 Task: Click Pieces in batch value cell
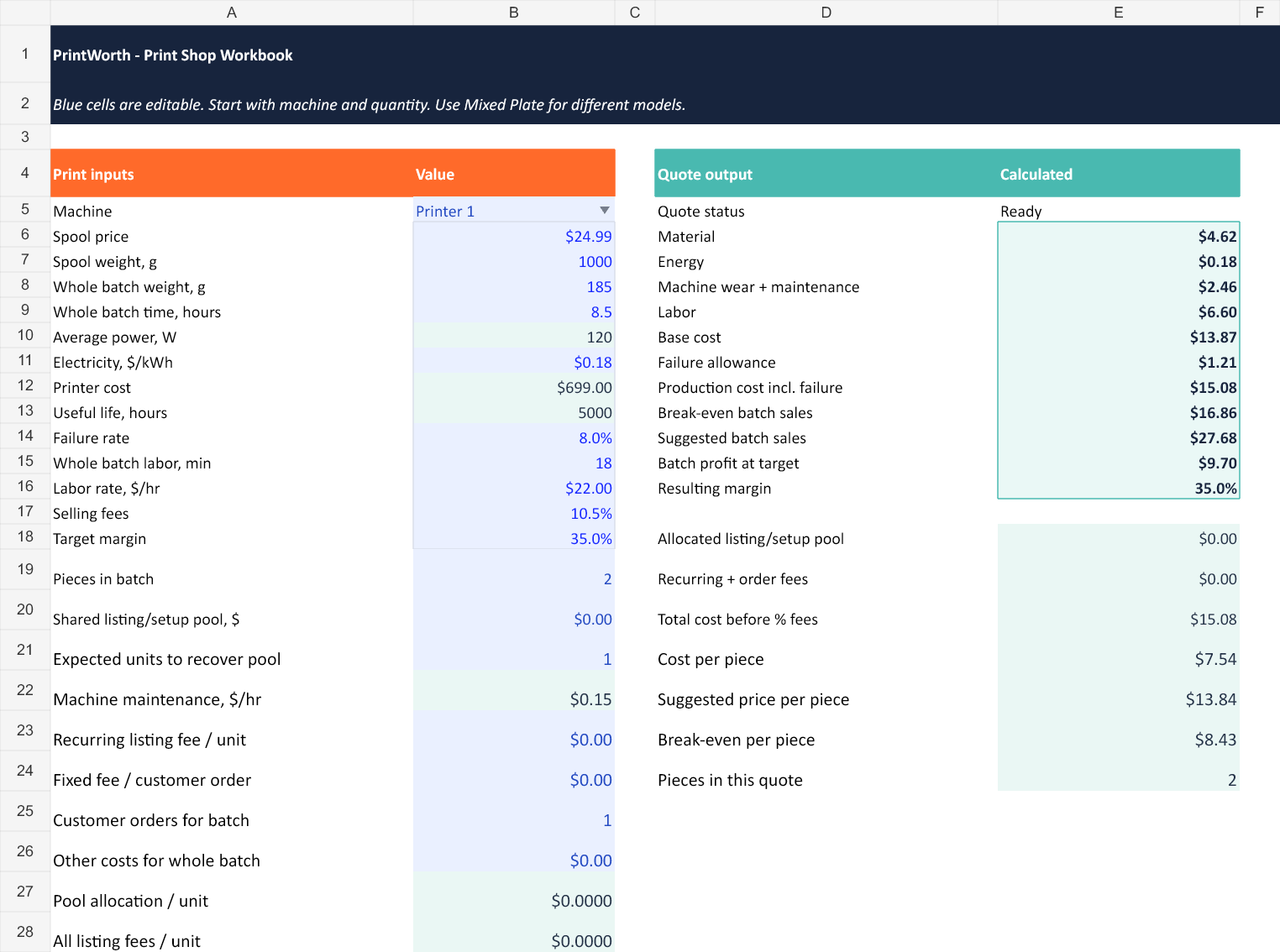pos(514,571)
